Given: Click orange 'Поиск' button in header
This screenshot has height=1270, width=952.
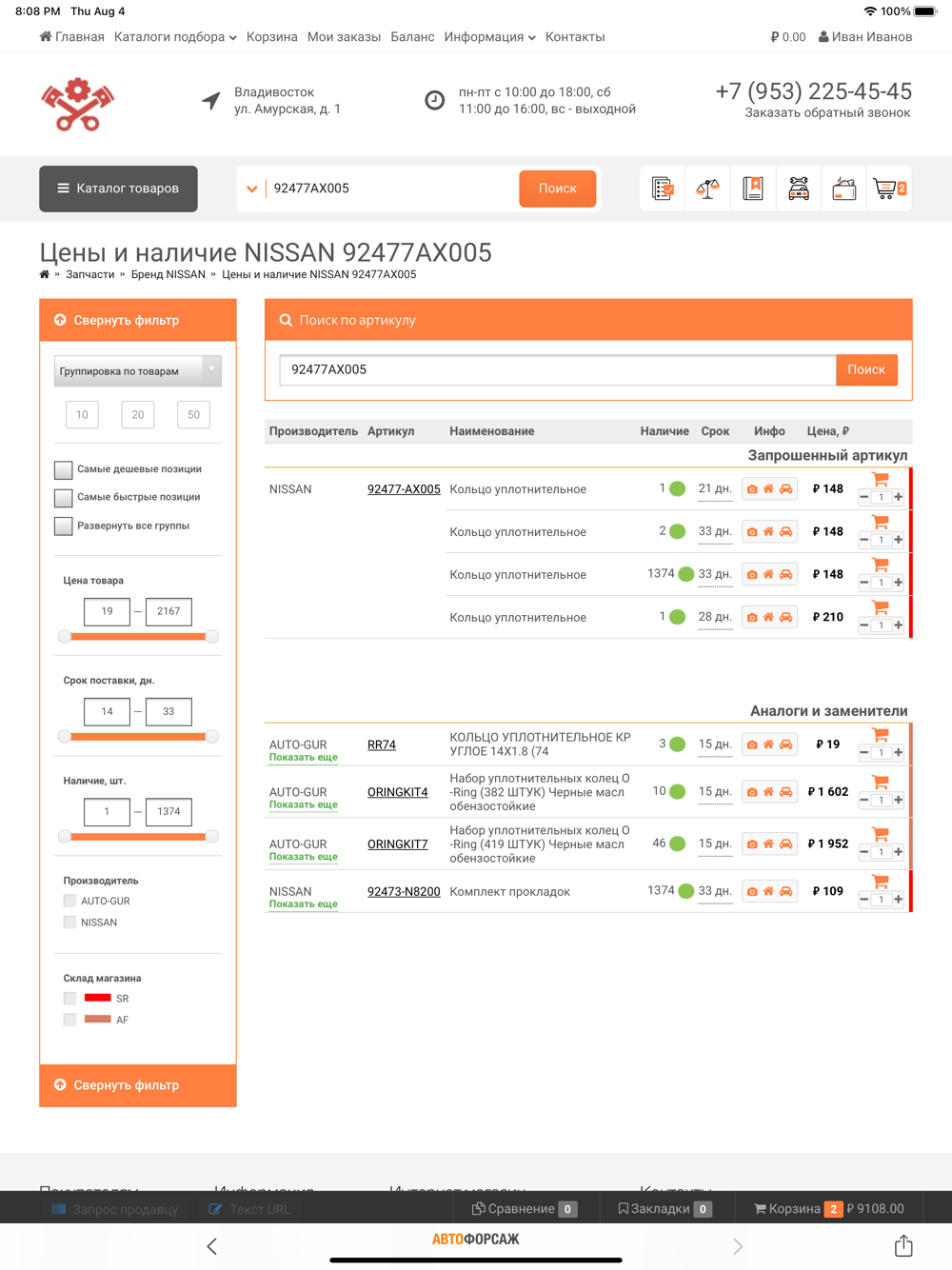Looking at the screenshot, I should pyautogui.click(x=558, y=189).
